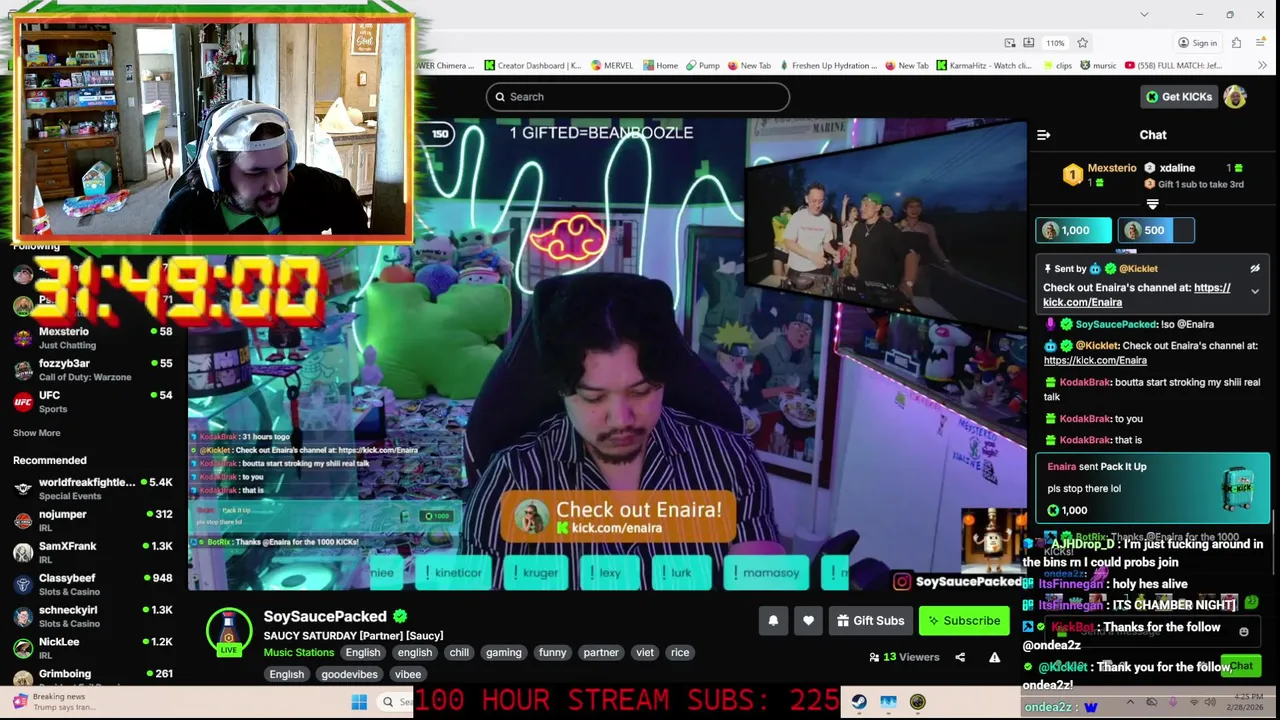Open the mursic bookmark
The height and width of the screenshot is (720, 1280).
tap(1097, 66)
